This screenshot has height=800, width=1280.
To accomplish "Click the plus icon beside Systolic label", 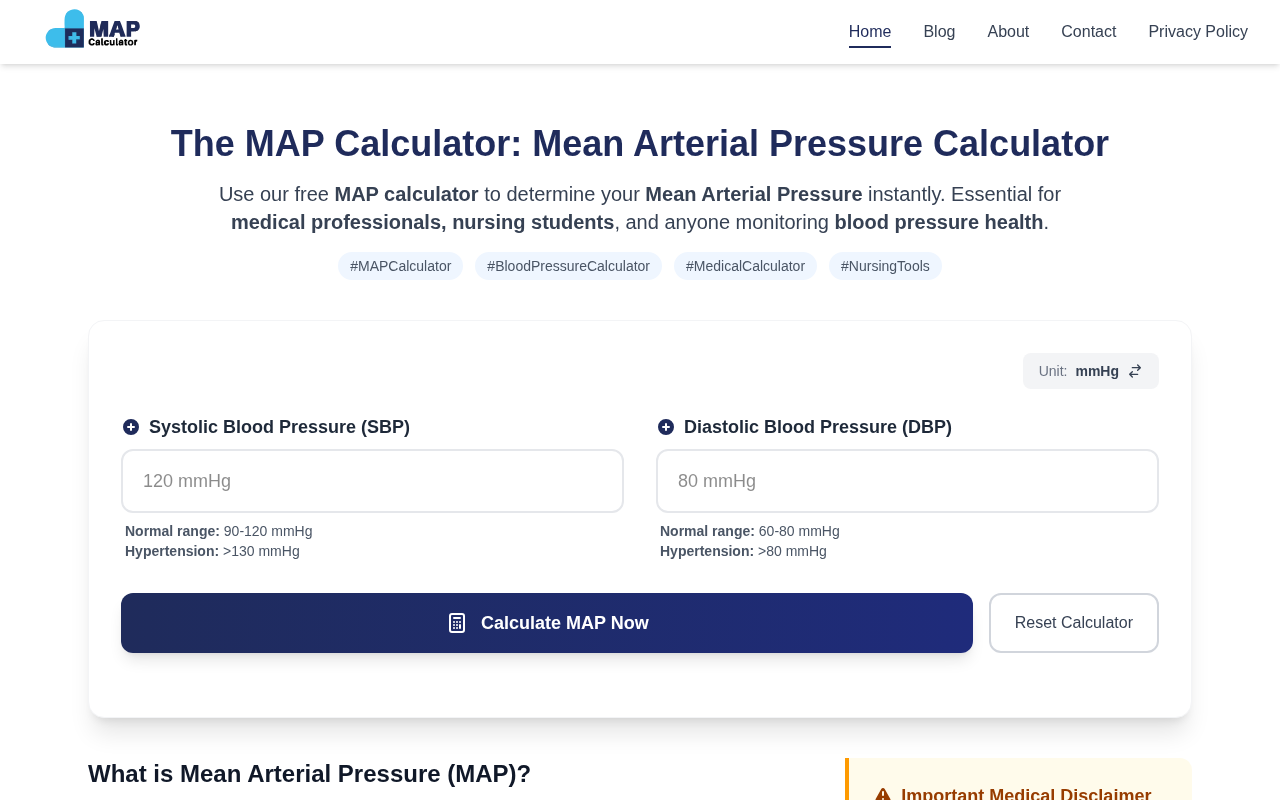I will pos(131,427).
